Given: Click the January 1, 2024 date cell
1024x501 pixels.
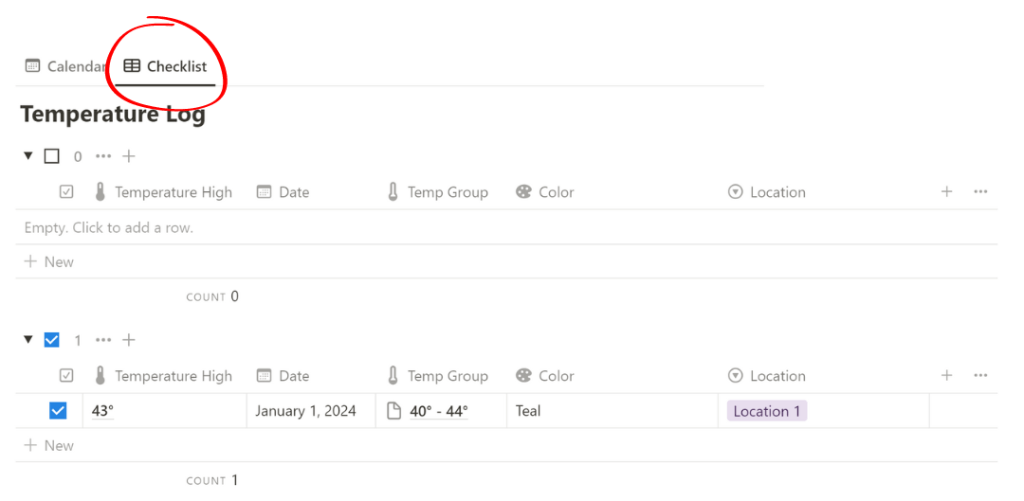Looking at the screenshot, I should click(x=306, y=411).
